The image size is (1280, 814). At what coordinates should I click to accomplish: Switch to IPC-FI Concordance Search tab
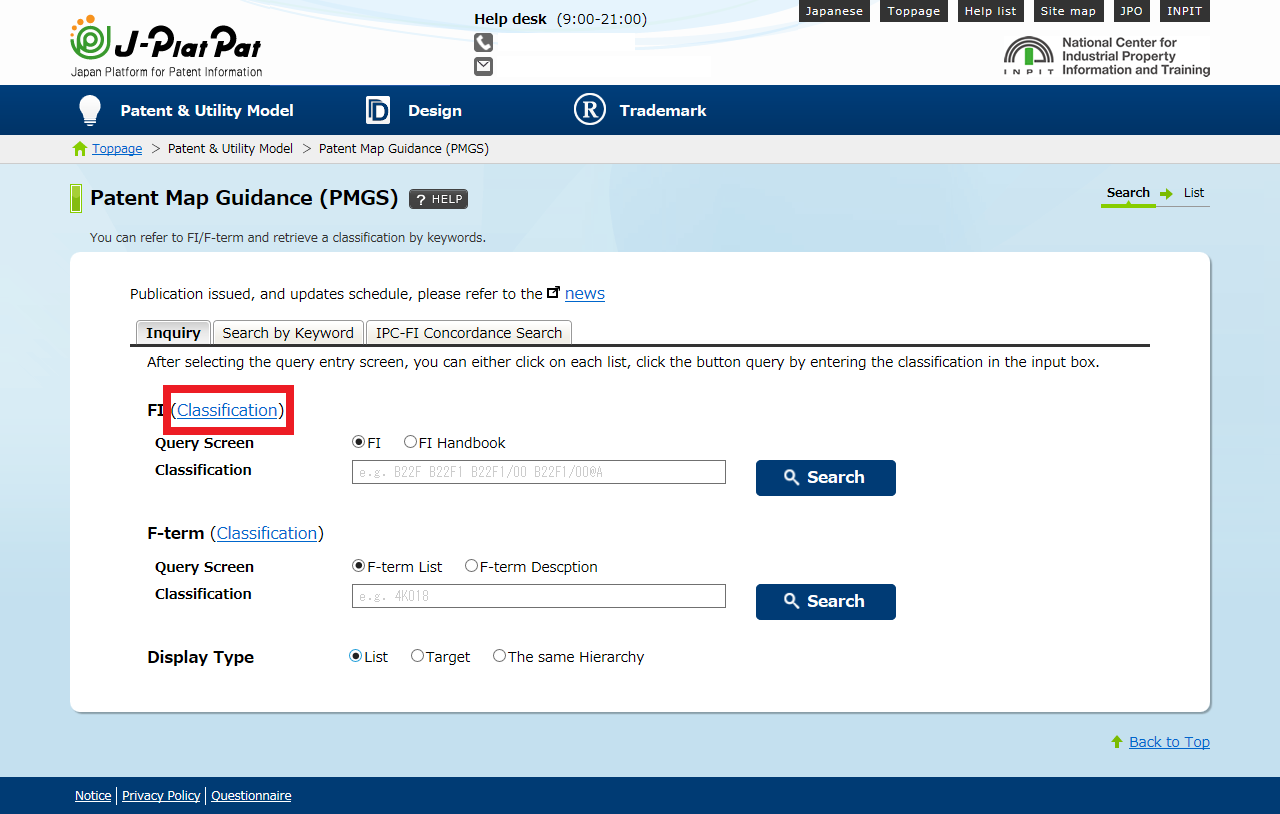coord(469,333)
